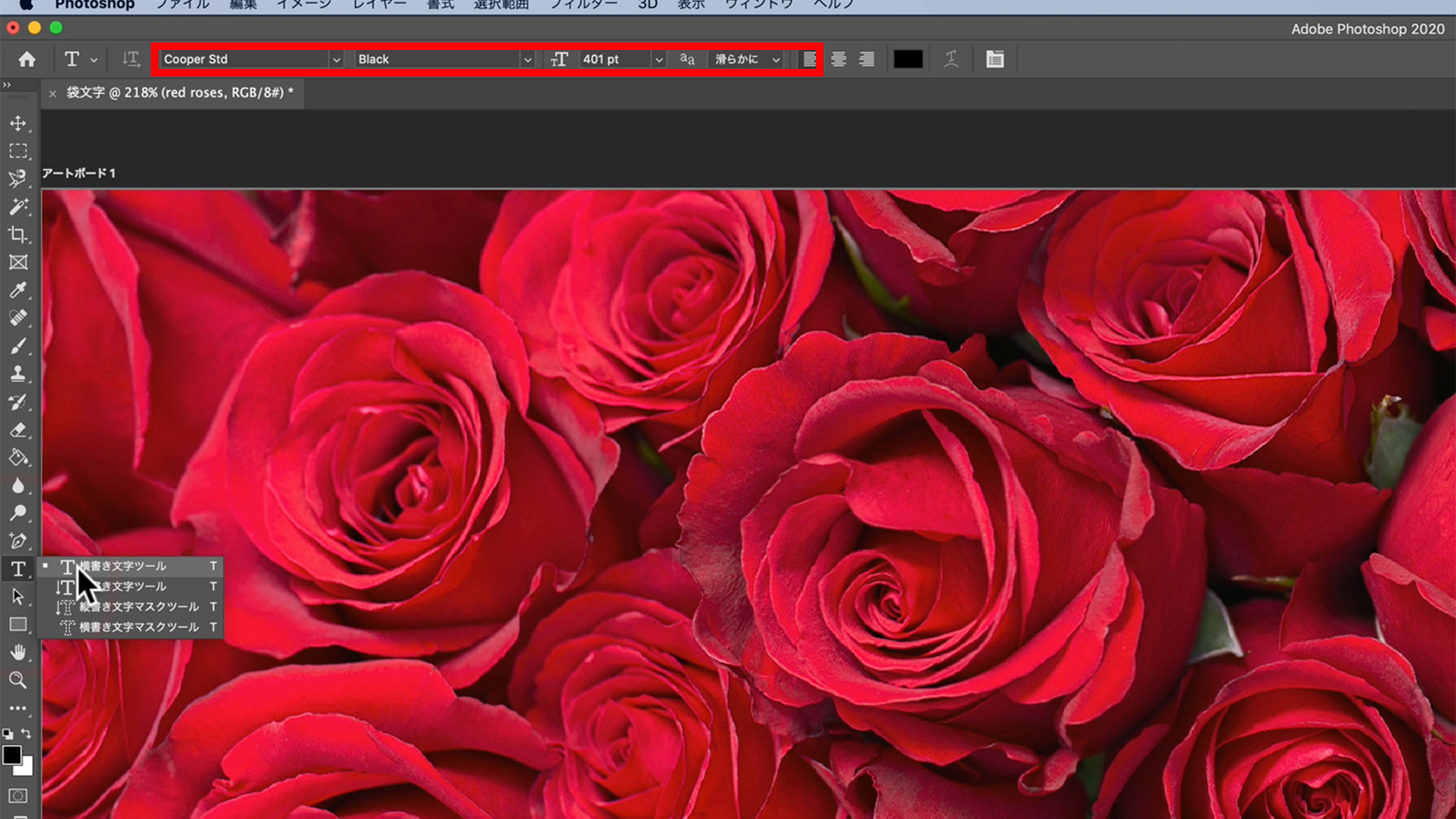Screen dimensions: 1456x819
Task: Open the 3D menu
Action: point(648,5)
